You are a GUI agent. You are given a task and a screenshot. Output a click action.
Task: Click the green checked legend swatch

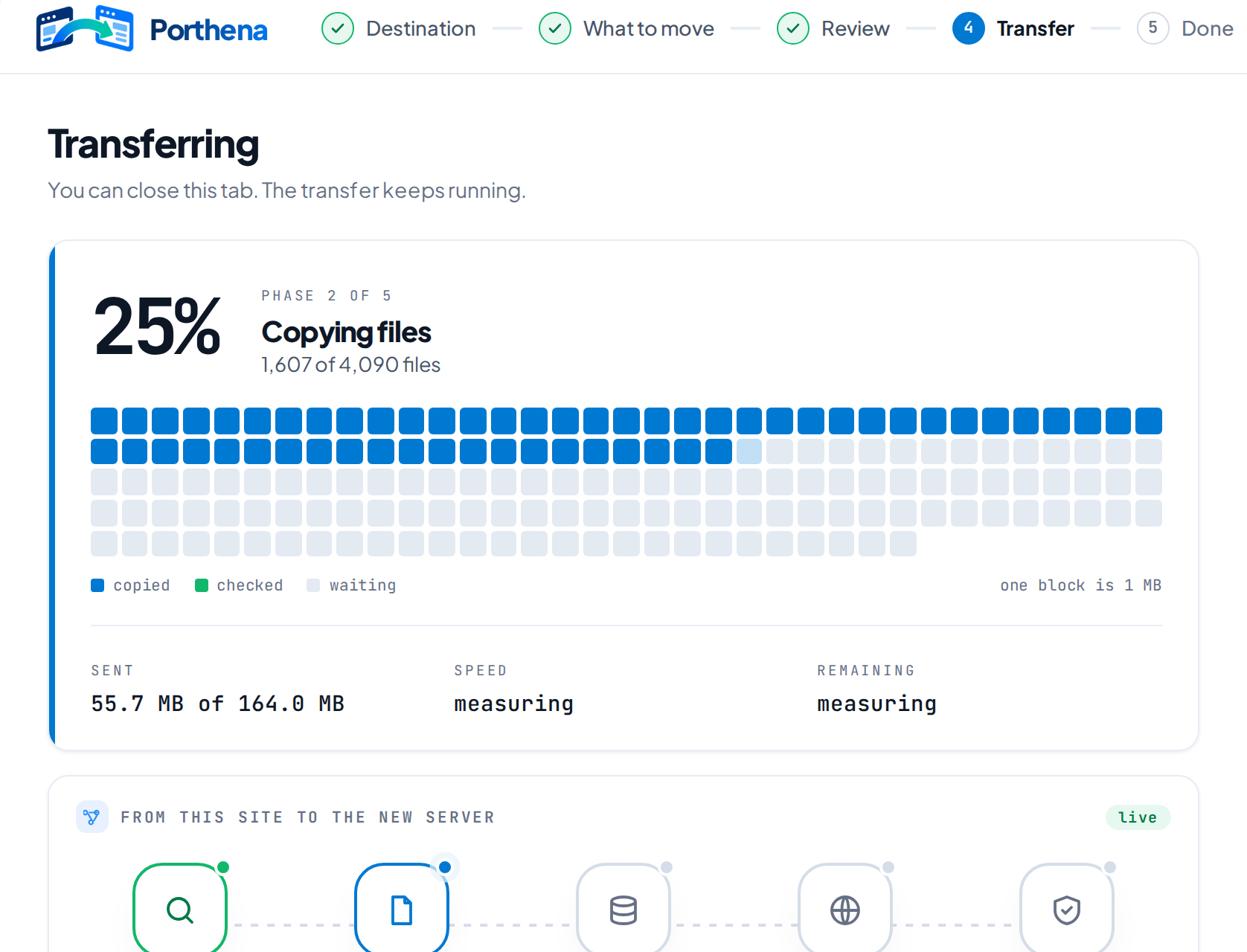201,585
